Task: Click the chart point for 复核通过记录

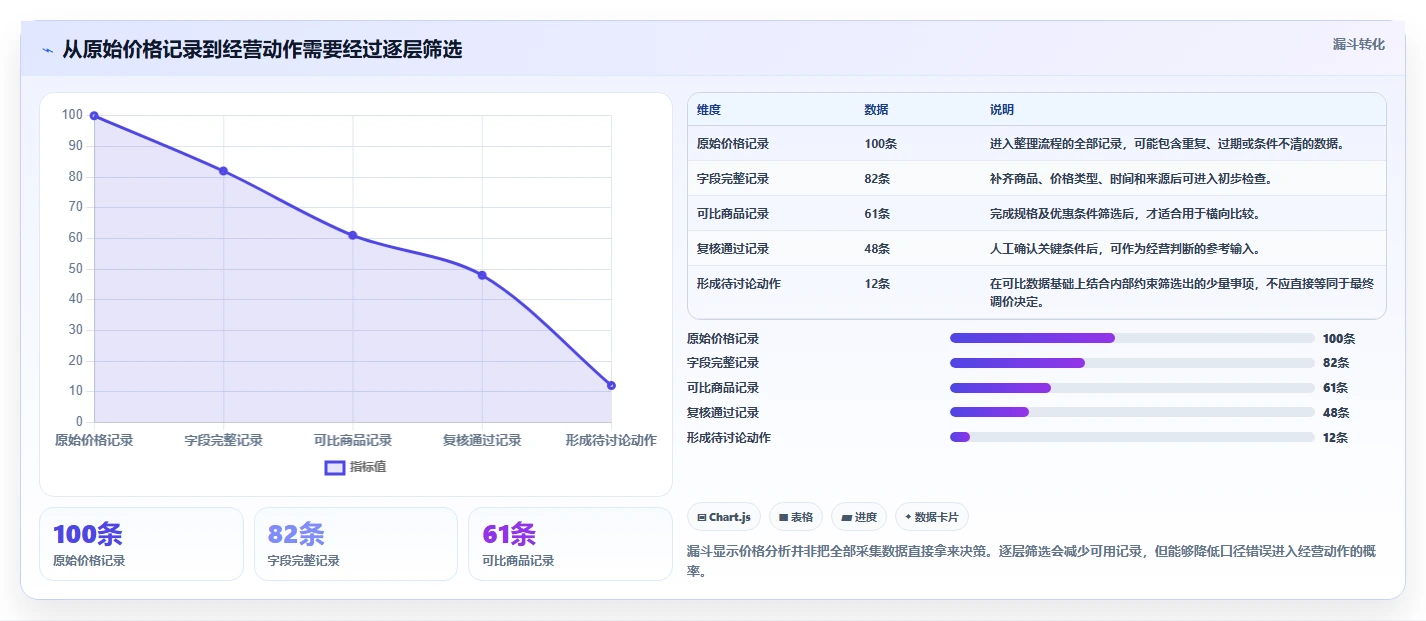Action: (x=482, y=275)
